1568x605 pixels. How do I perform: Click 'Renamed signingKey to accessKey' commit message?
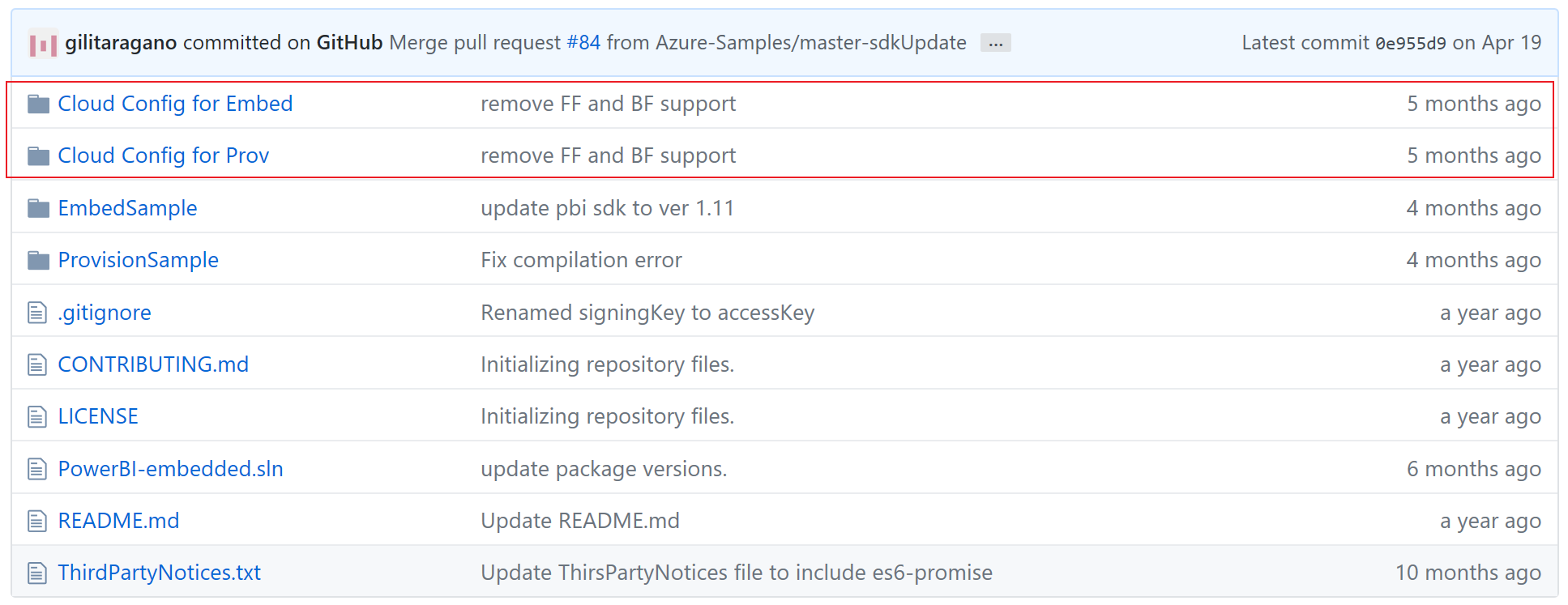[647, 312]
